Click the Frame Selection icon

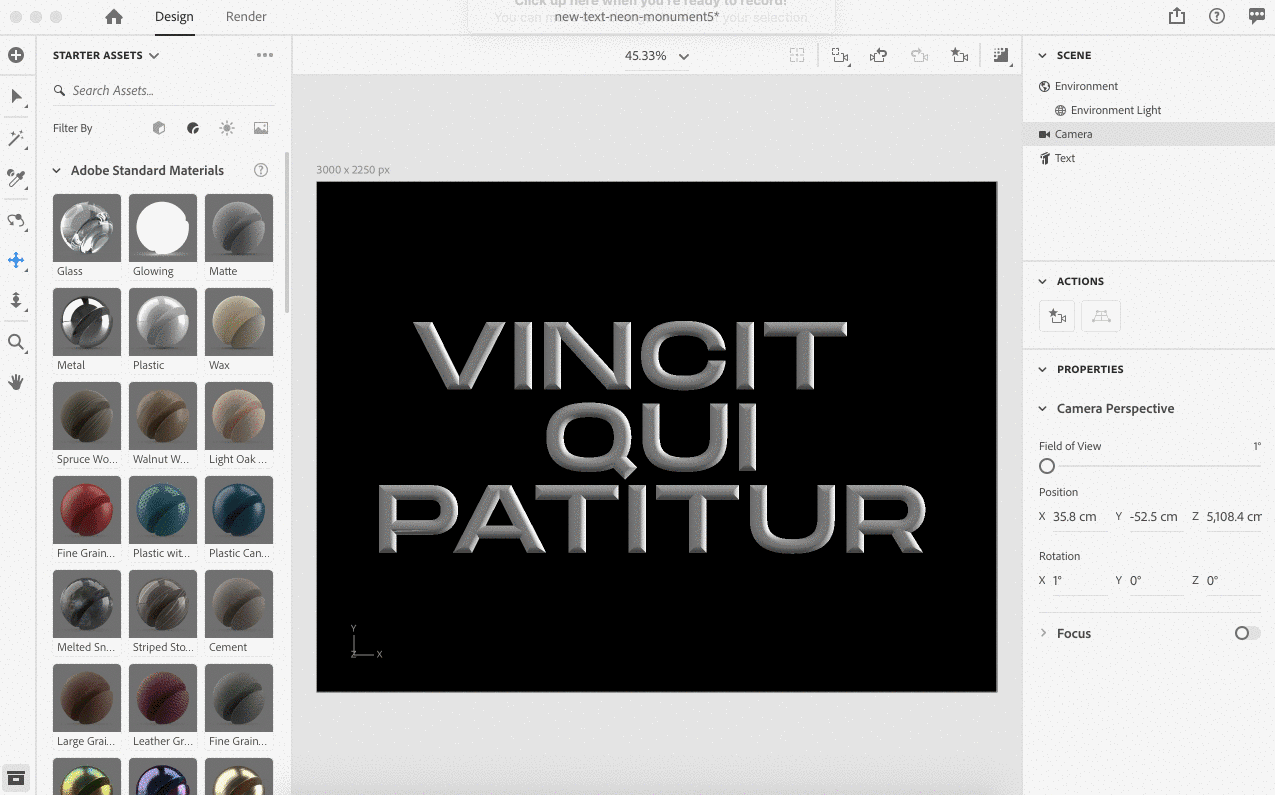(797, 56)
